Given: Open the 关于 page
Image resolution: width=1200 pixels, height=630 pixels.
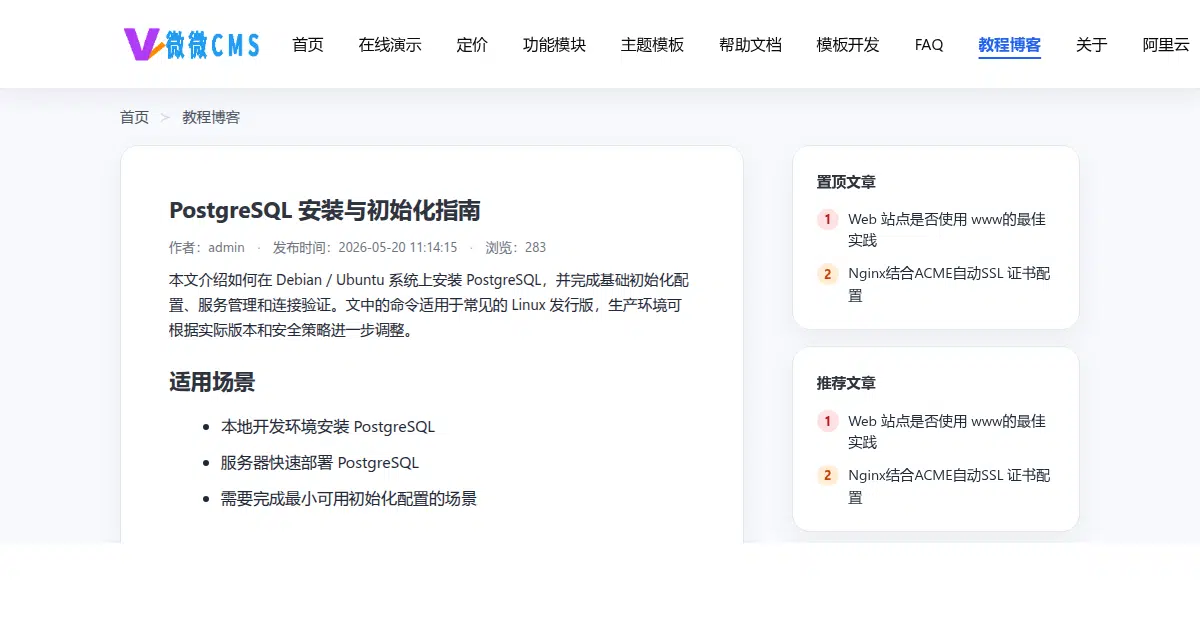Looking at the screenshot, I should [x=1092, y=45].
